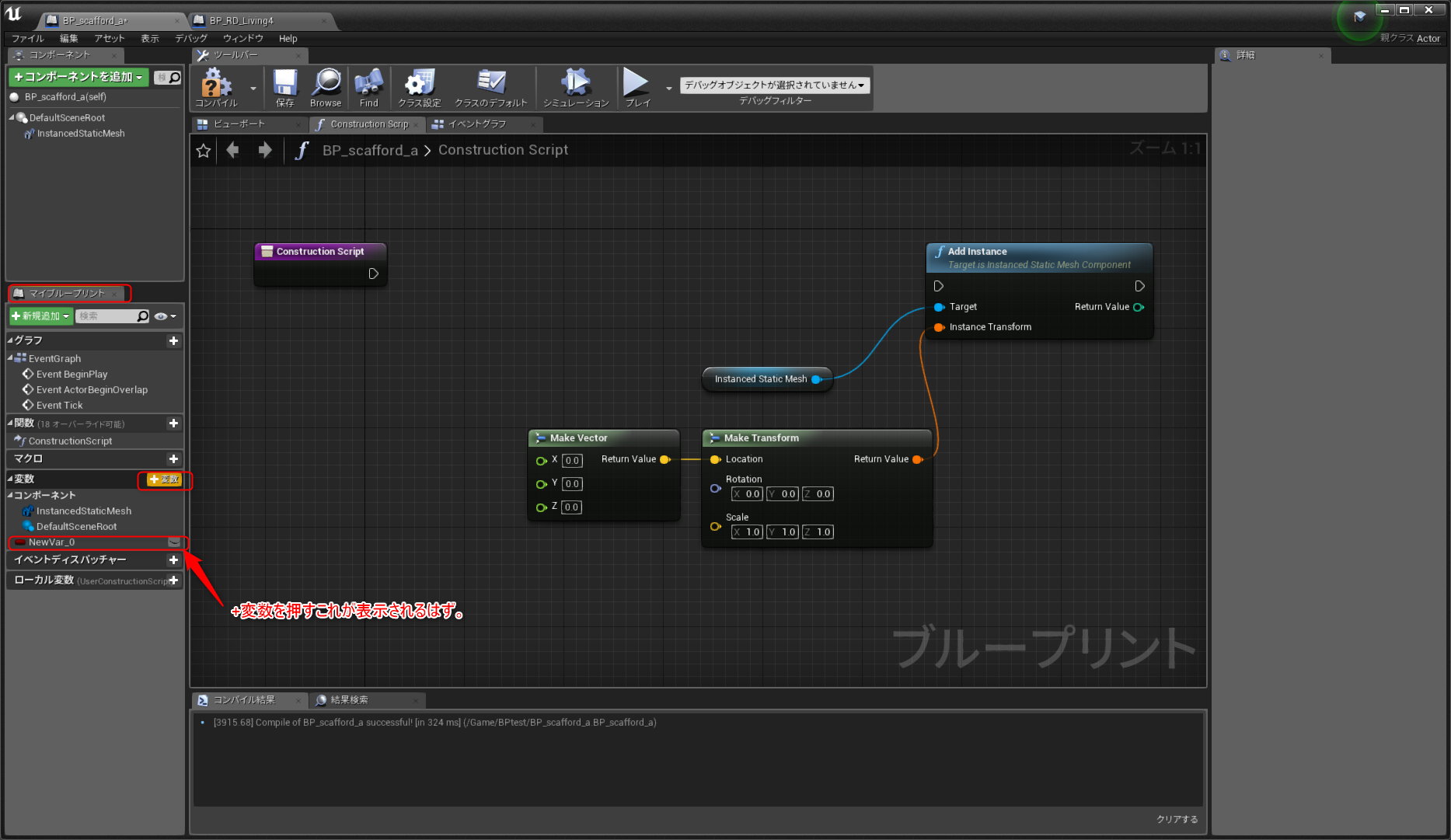
Task: Click クリアする to clear compile results
Action: click(x=1177, y=819)
